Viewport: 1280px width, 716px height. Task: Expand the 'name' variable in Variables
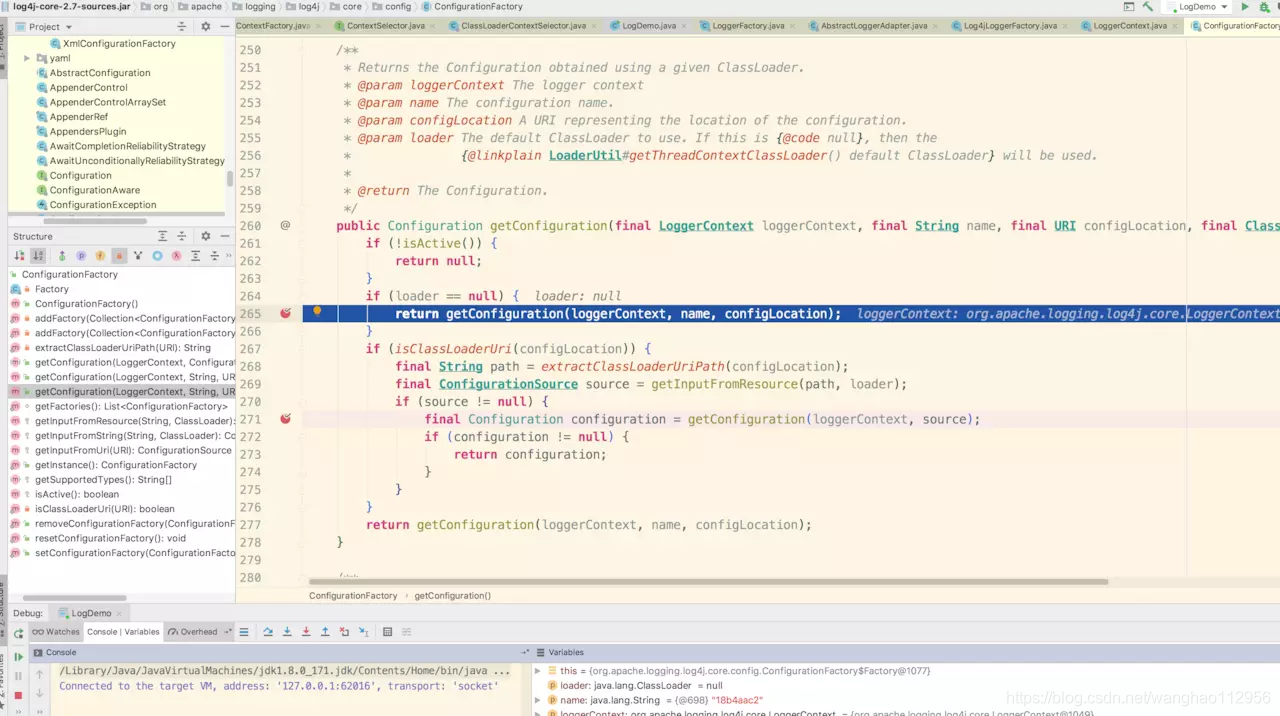(x=538, y=700)
